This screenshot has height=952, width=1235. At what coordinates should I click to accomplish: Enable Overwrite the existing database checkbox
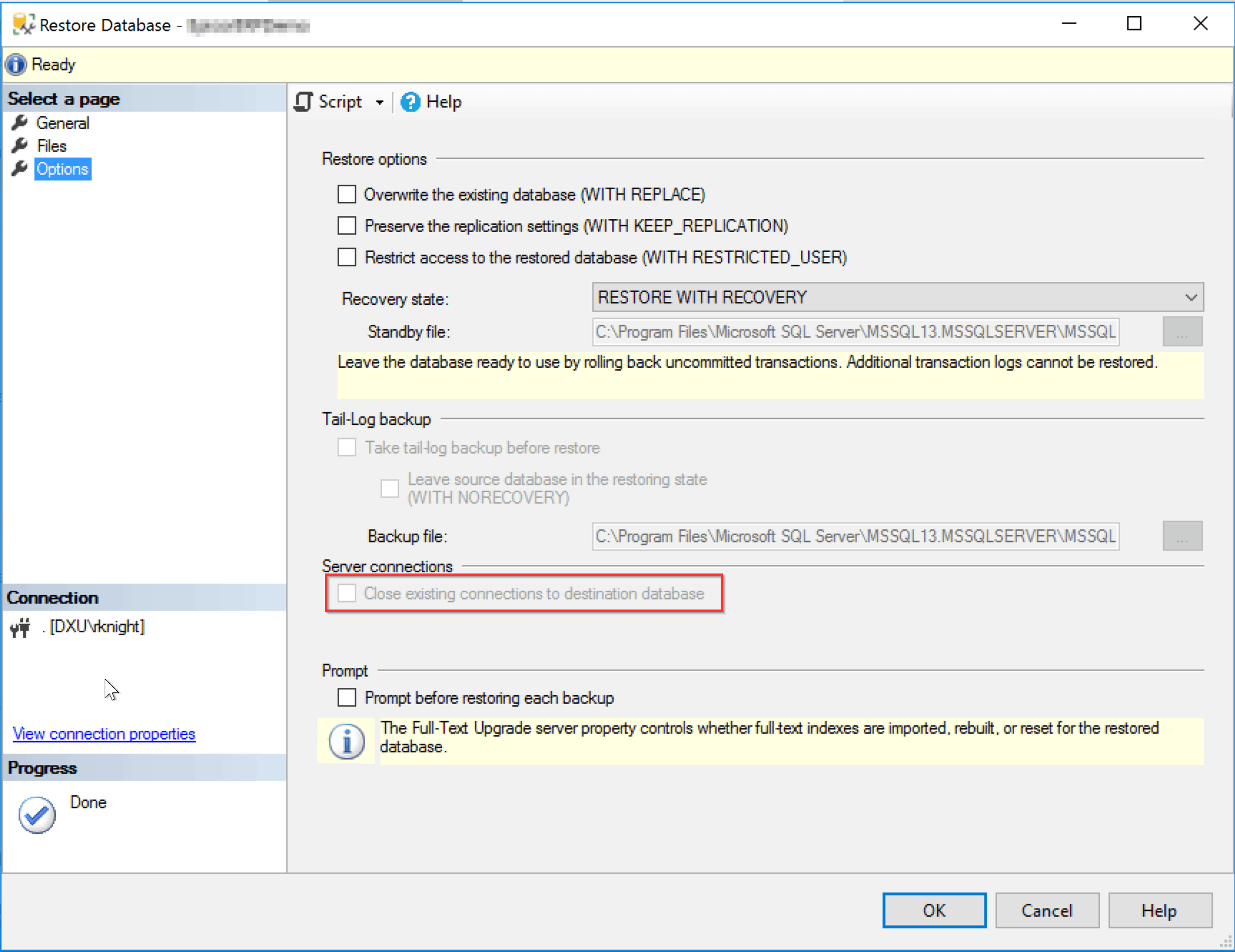(x=347, y=194)
